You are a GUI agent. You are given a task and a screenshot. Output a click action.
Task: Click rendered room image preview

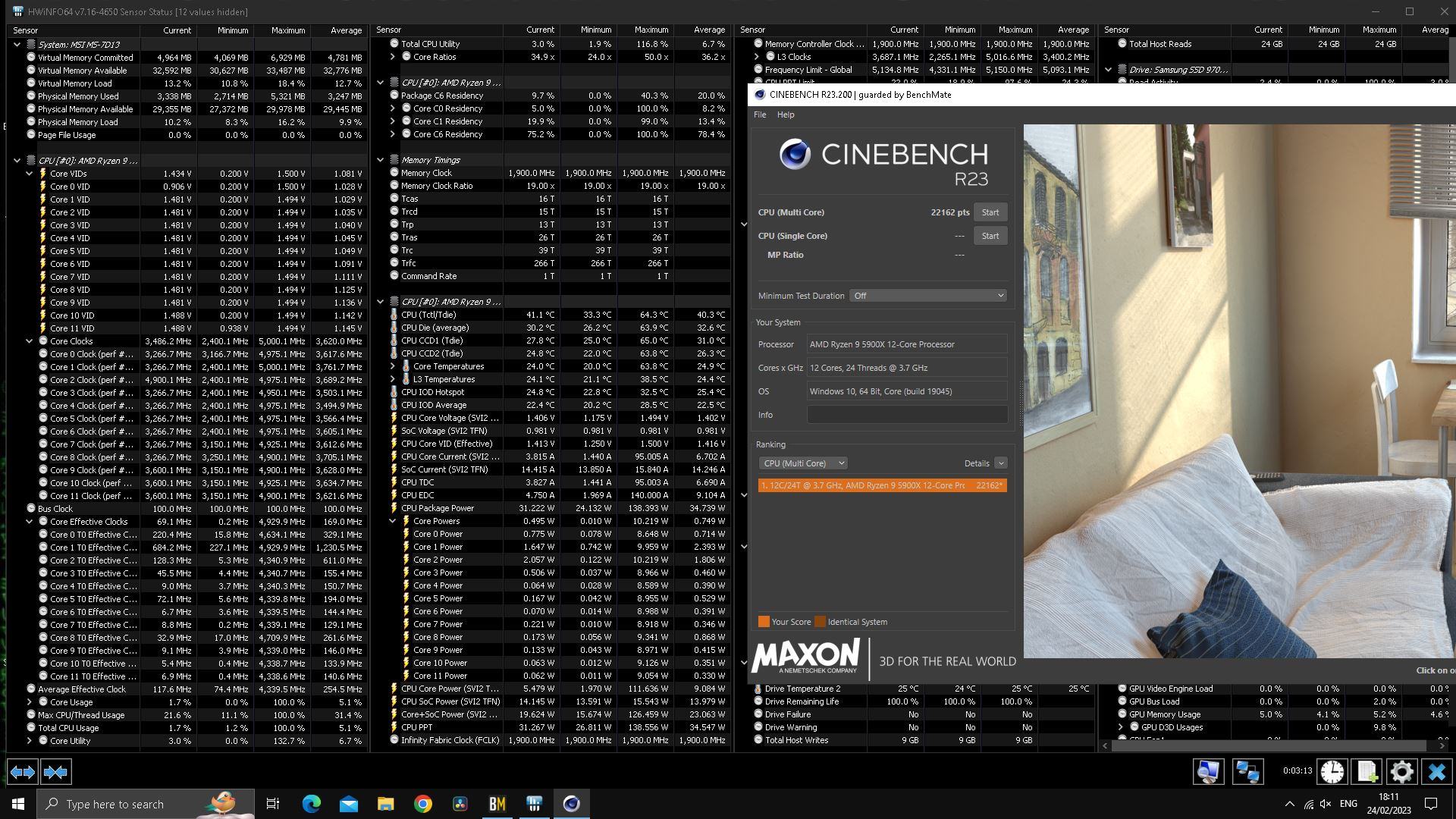tap(1239, 391)
